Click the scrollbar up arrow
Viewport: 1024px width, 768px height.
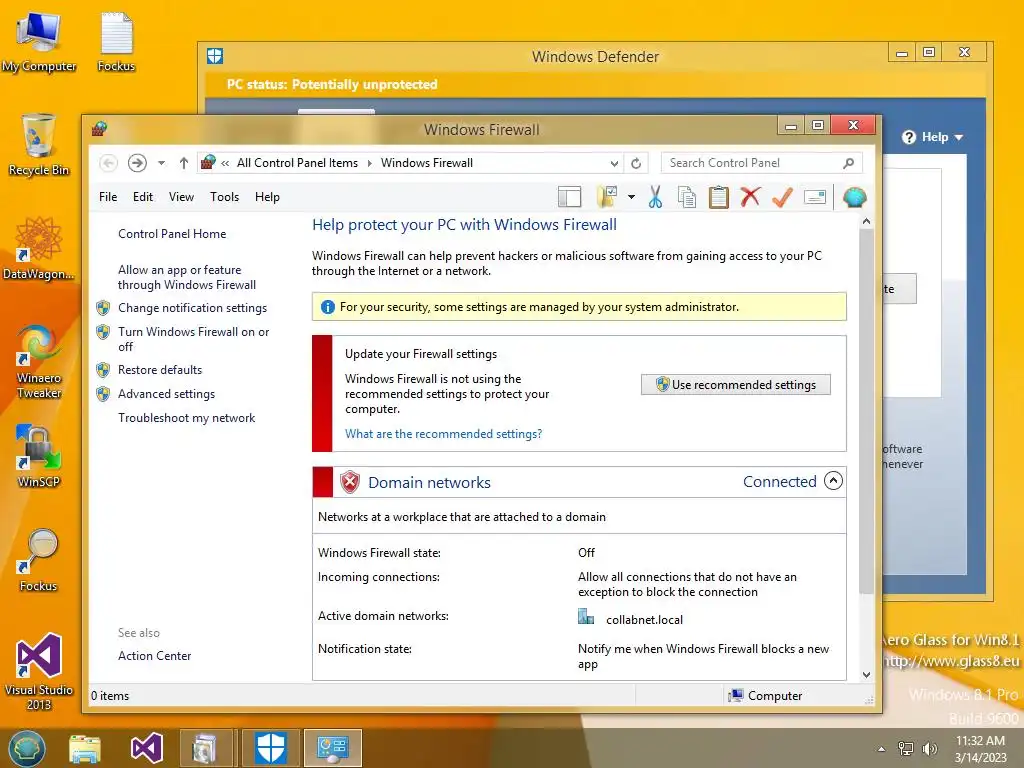coord(867,221)
